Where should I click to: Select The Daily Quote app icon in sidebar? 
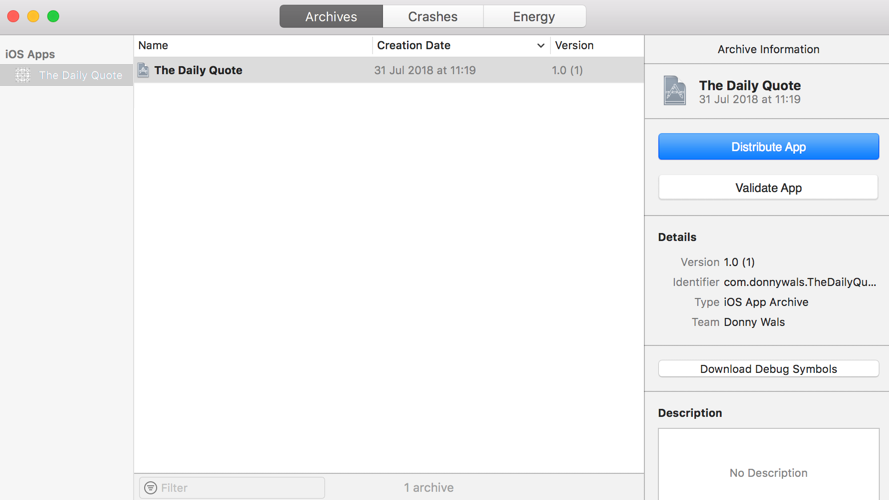coord(23,75)
